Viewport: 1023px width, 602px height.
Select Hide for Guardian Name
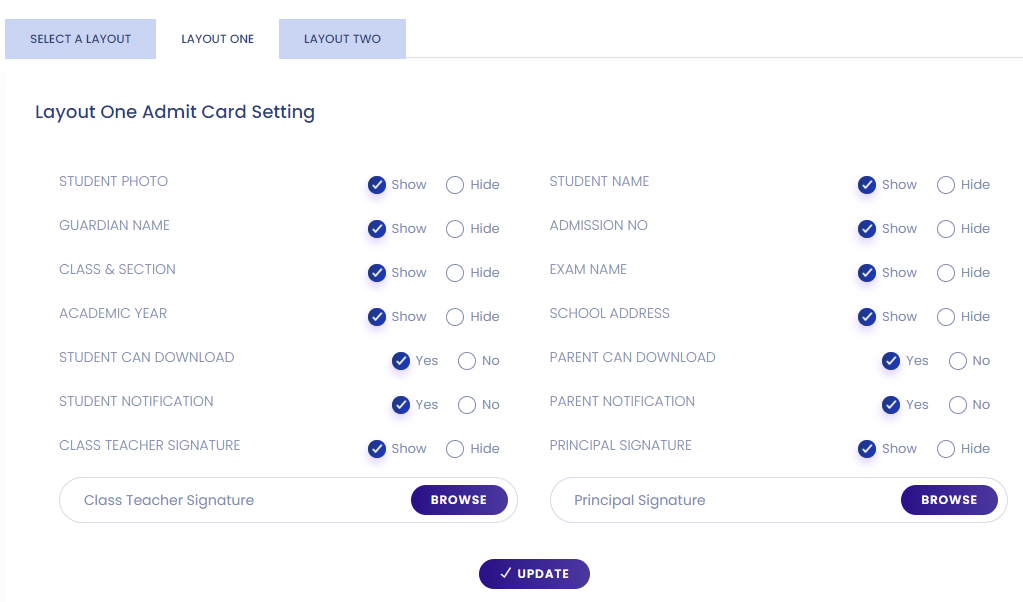coord(455,229)
